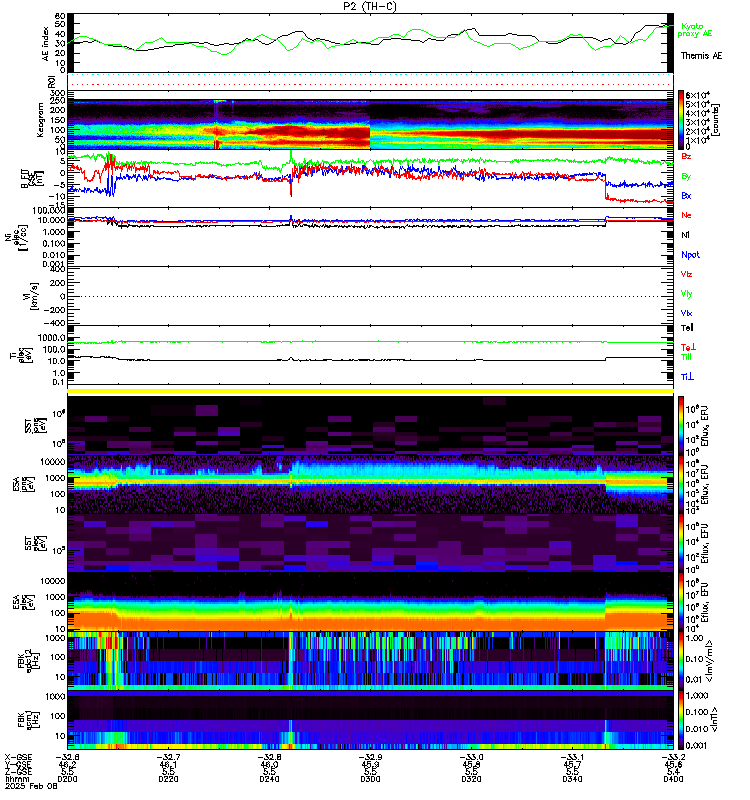
Task: Click the red "Te⊥" temperature legend label
Action: (688, 347)
